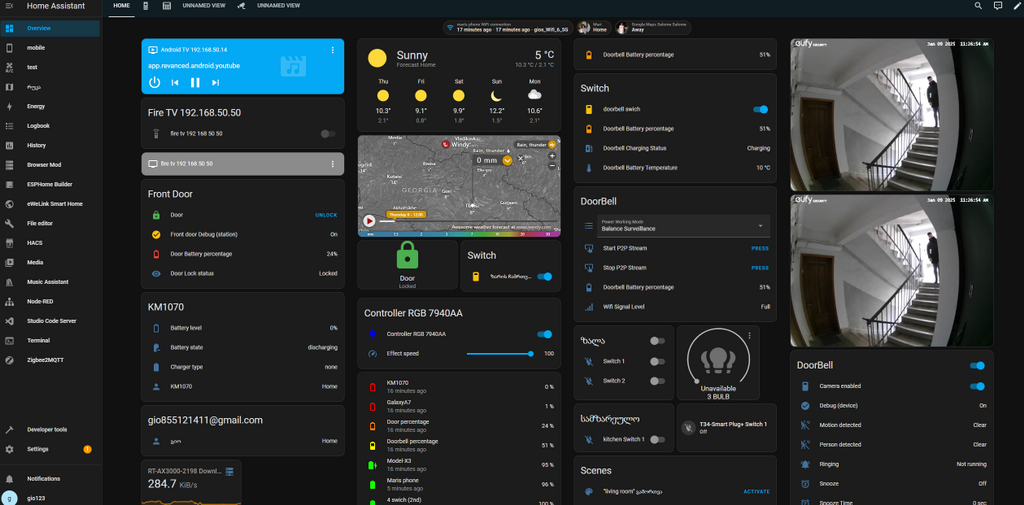Open the Terminal panel
1024x505 pixels.
click(50, 340)
